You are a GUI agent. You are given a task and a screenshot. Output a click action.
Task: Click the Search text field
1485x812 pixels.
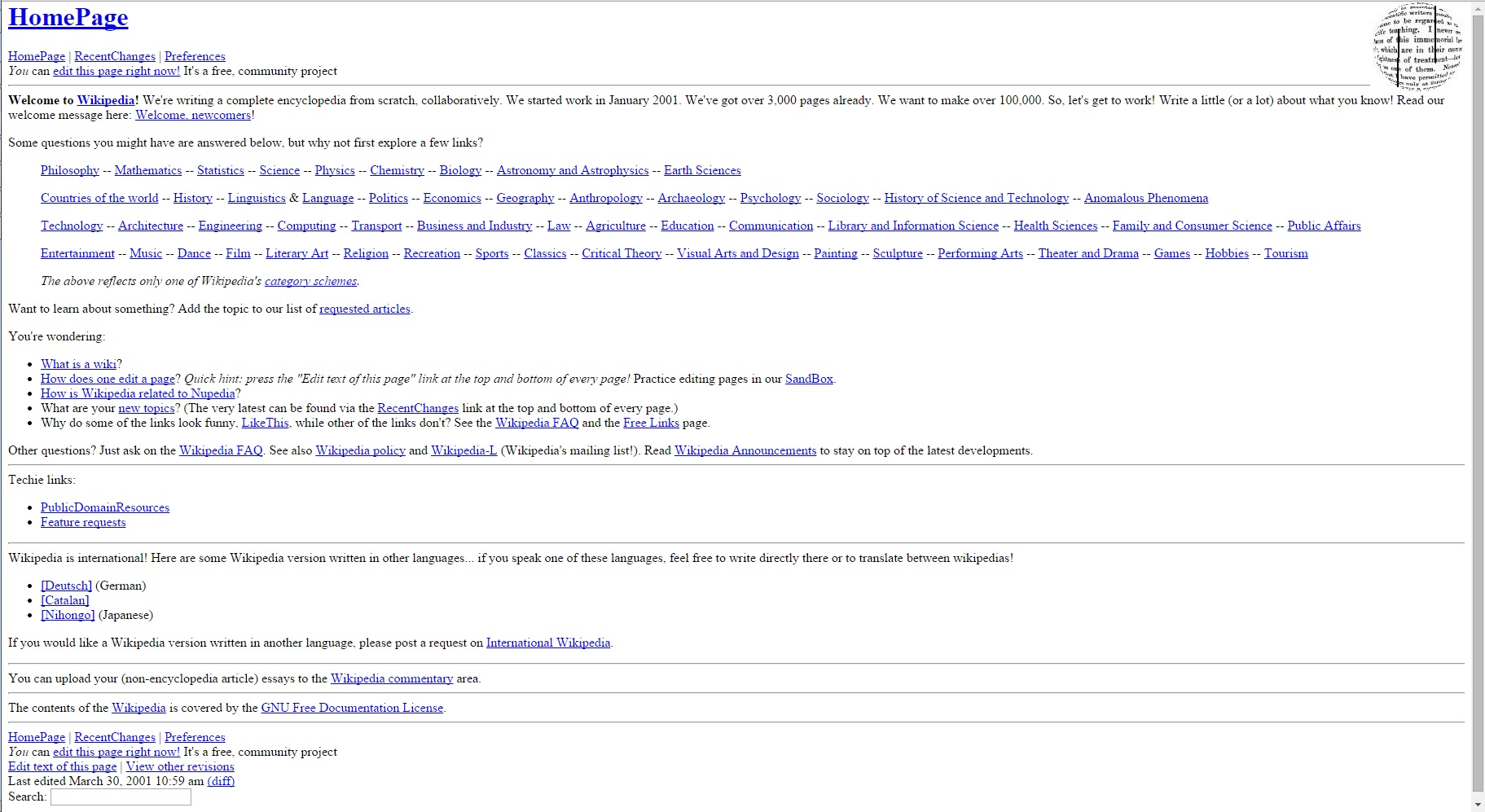tap(121, 797)
